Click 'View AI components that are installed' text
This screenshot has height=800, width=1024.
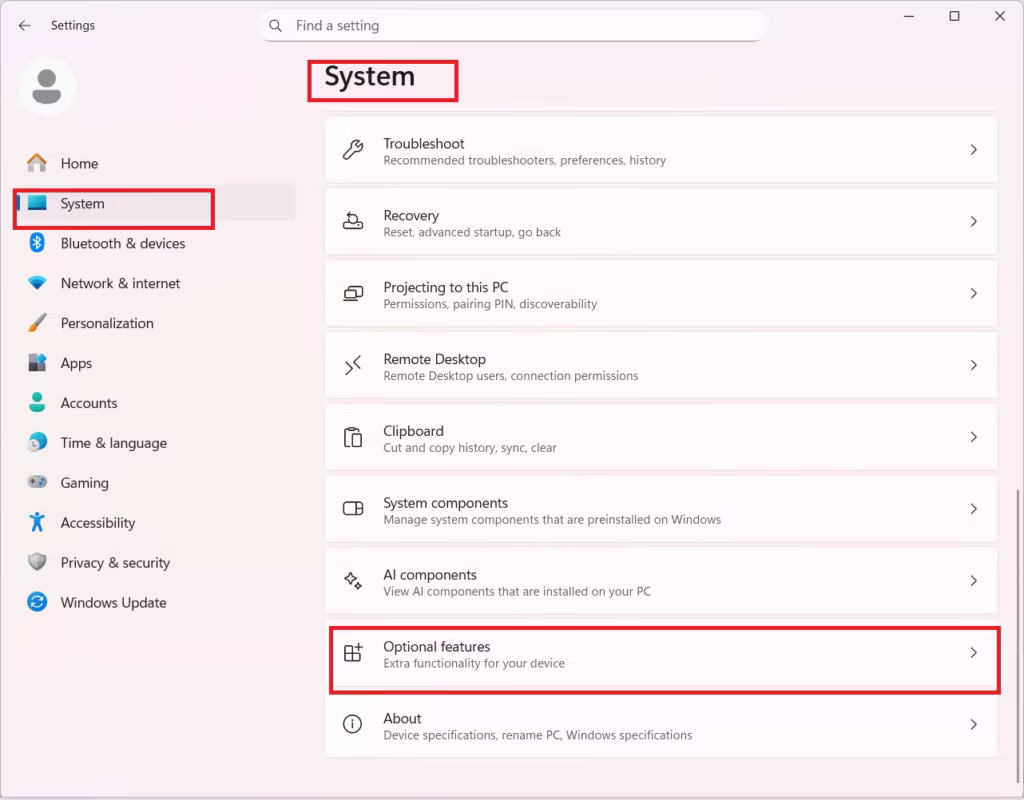coord(517,592)
